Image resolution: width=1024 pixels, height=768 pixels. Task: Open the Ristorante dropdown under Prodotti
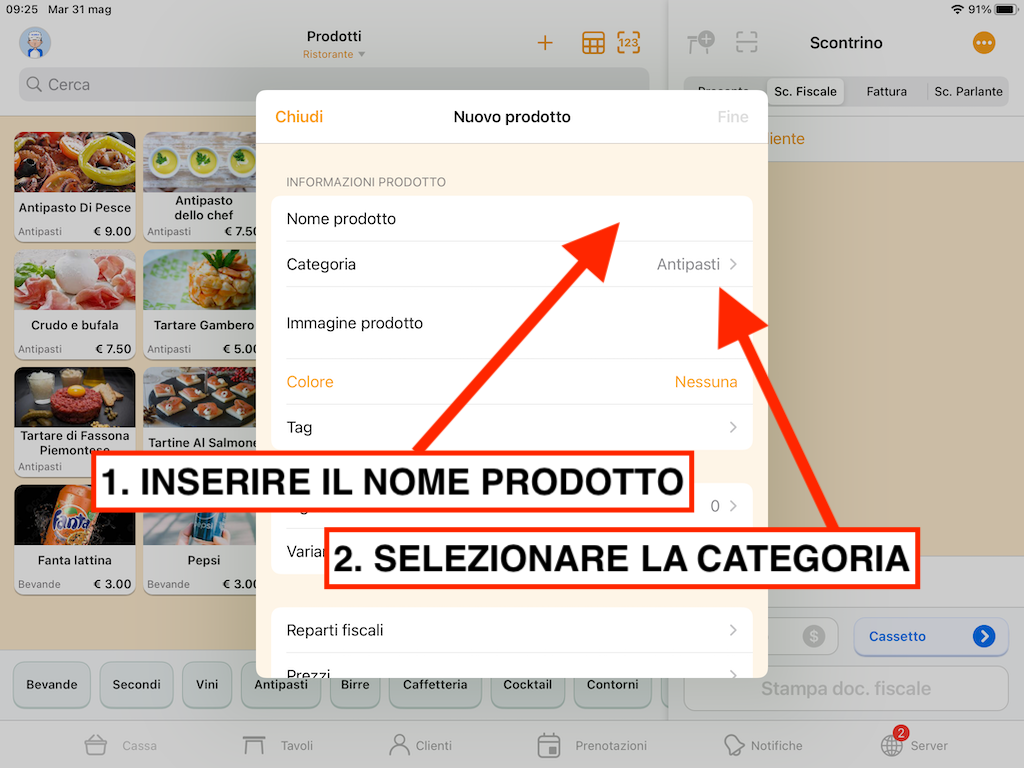point(334,54)
